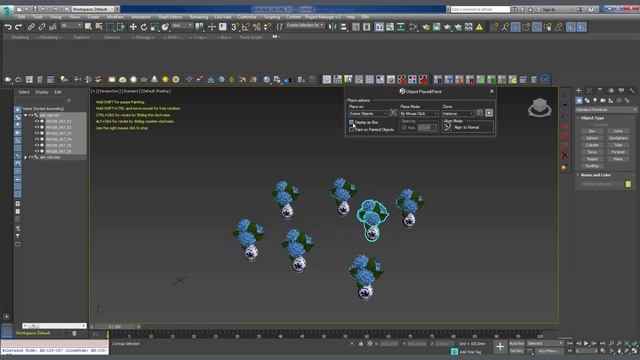This screenshot has width=640, height=360.
Task: Toggle the Spacing Auto checkbox
Action: tap(404, 128)
